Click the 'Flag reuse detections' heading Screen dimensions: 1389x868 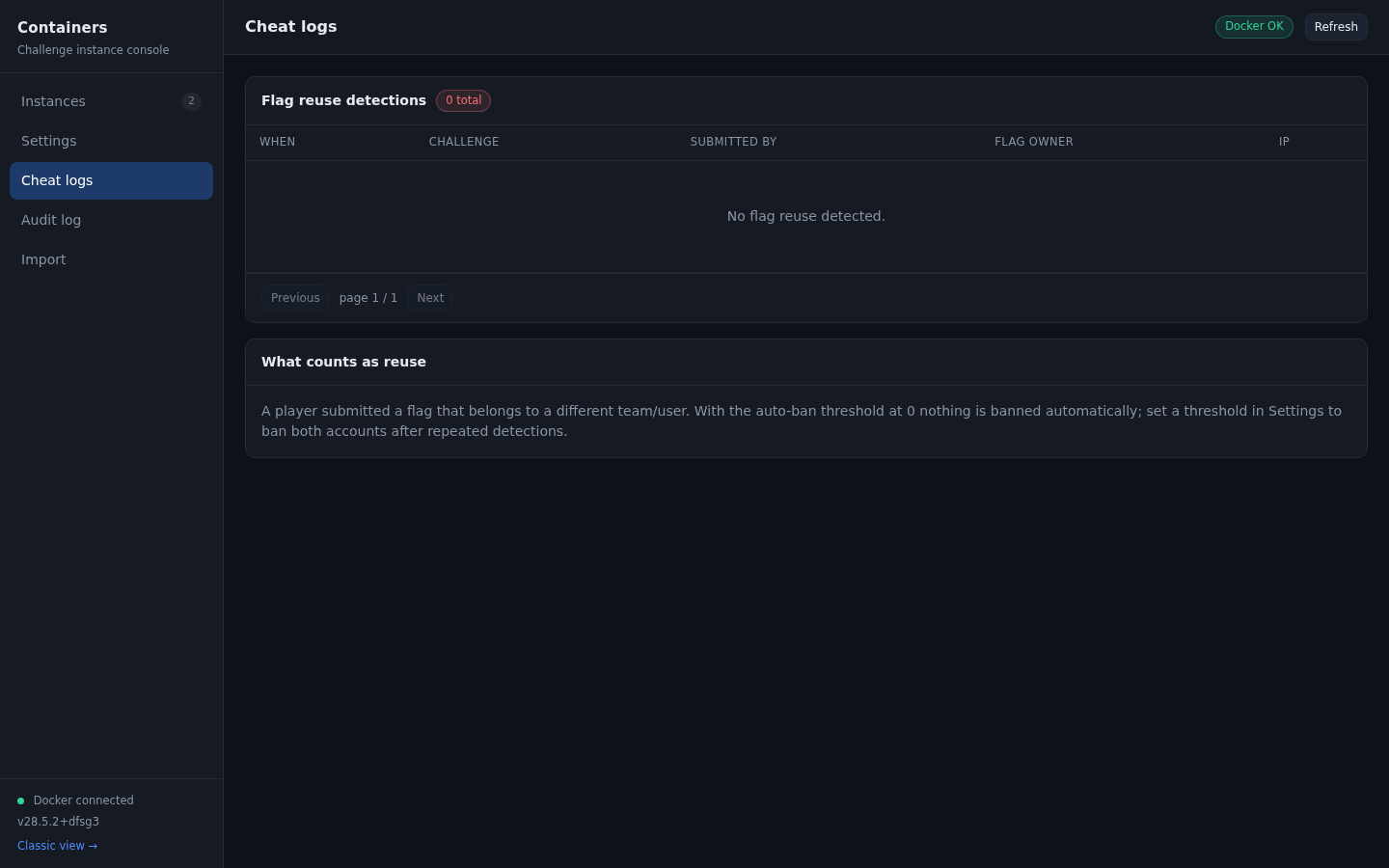tap(343, 100)
